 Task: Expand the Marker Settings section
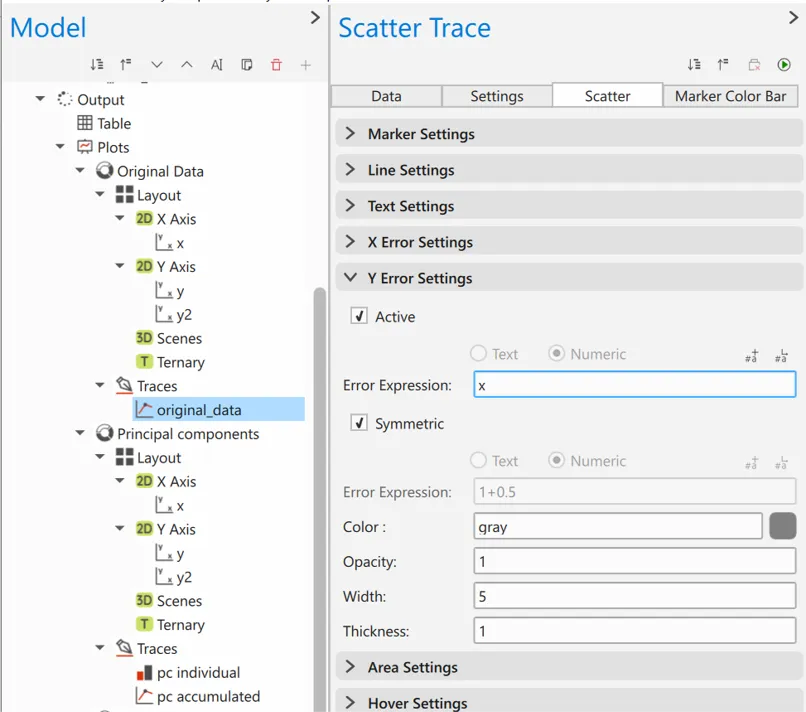[569, 134]
